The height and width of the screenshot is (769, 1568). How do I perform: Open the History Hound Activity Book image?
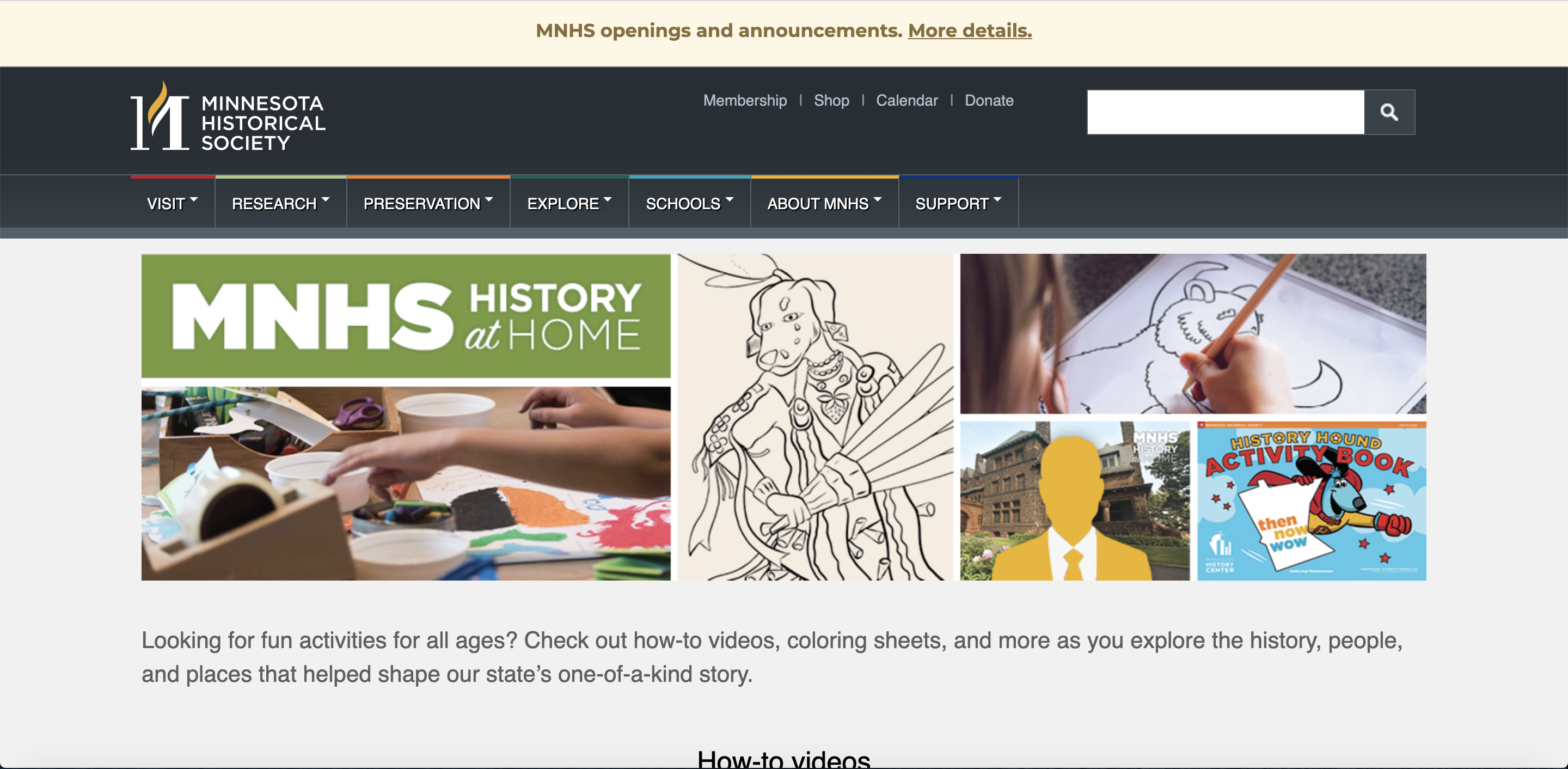[x=1311, y=501]
